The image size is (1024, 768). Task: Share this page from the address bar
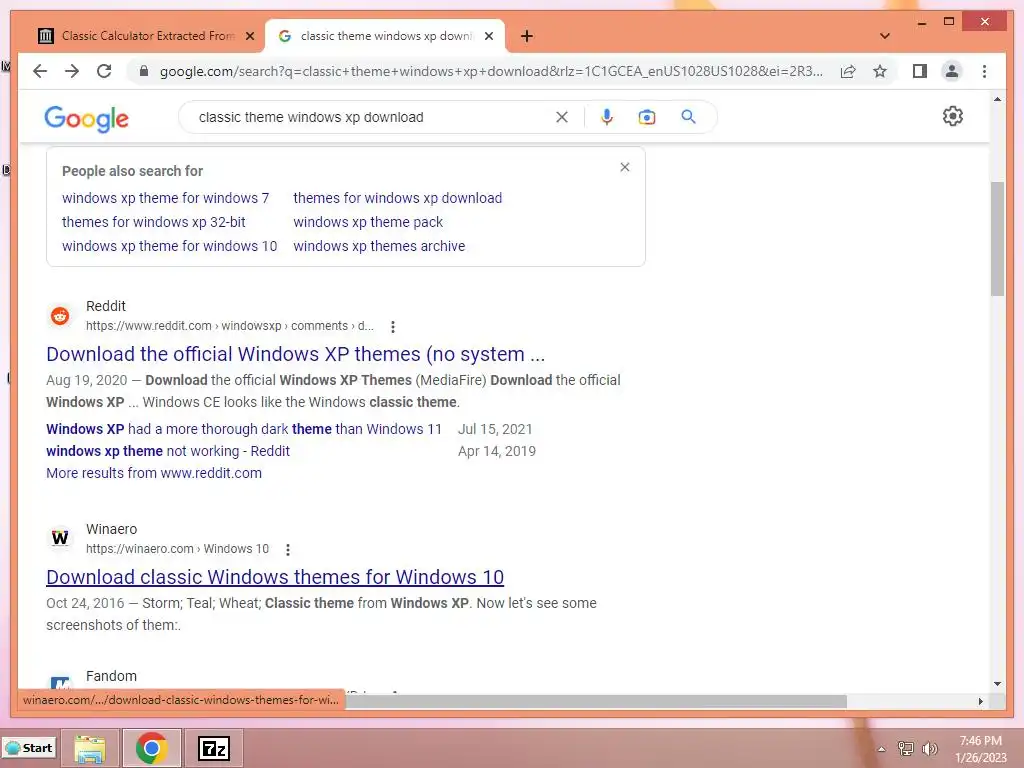tap(848, 71)
